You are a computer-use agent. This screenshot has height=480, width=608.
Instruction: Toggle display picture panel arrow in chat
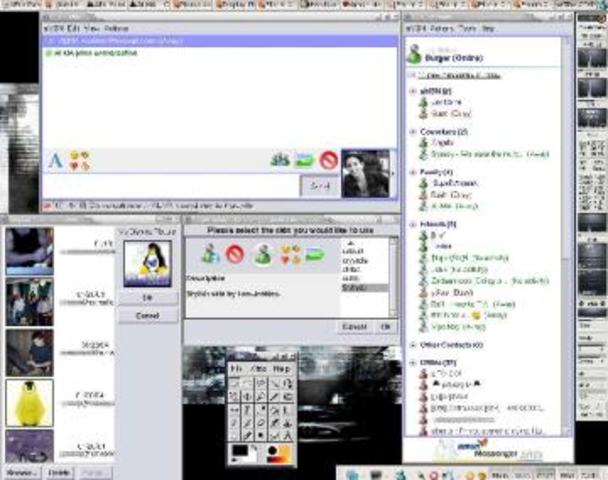click(394, 173)
